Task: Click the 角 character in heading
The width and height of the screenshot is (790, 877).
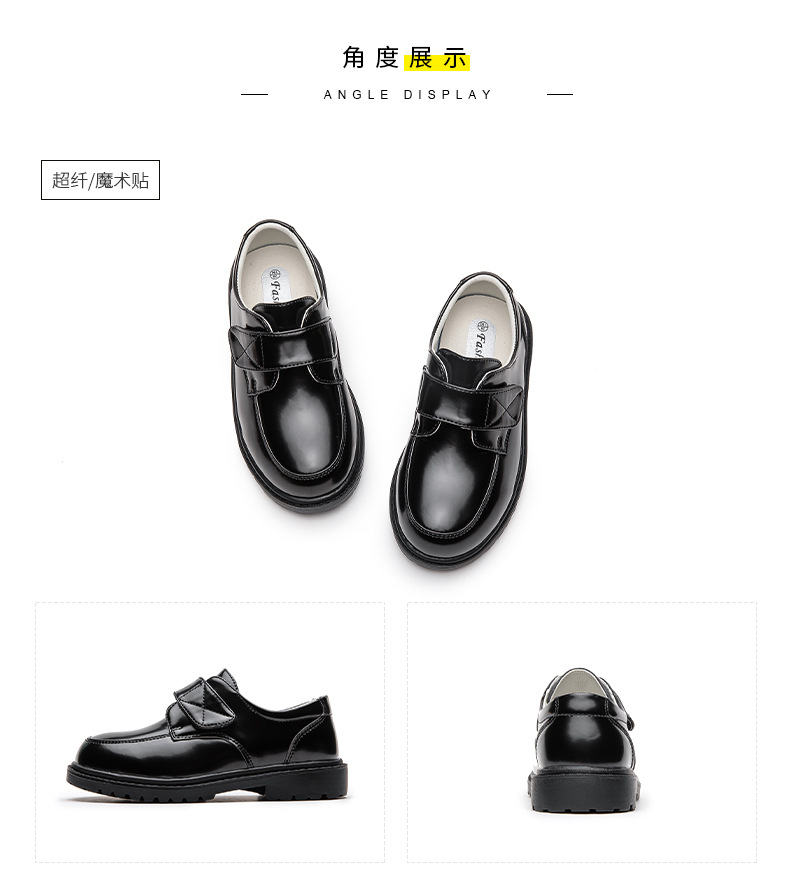Action: 354,58
